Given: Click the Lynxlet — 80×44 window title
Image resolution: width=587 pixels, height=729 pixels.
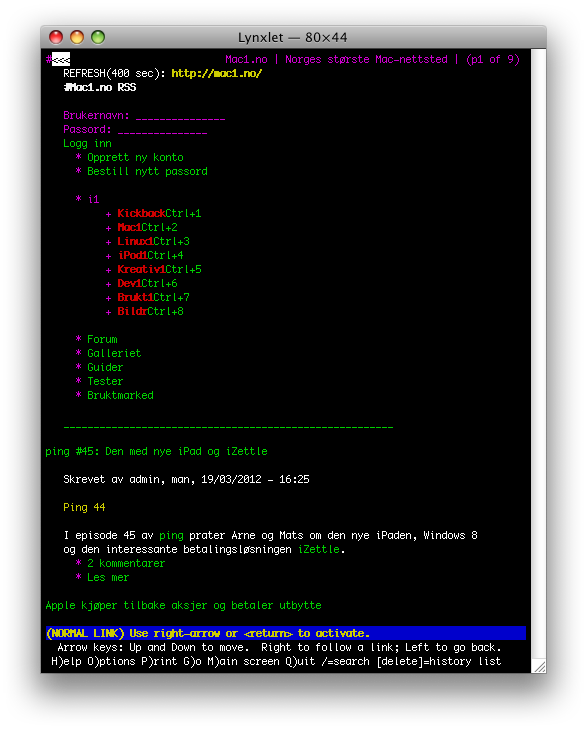Looking at the screenshot, I should [x=293, y=38].
